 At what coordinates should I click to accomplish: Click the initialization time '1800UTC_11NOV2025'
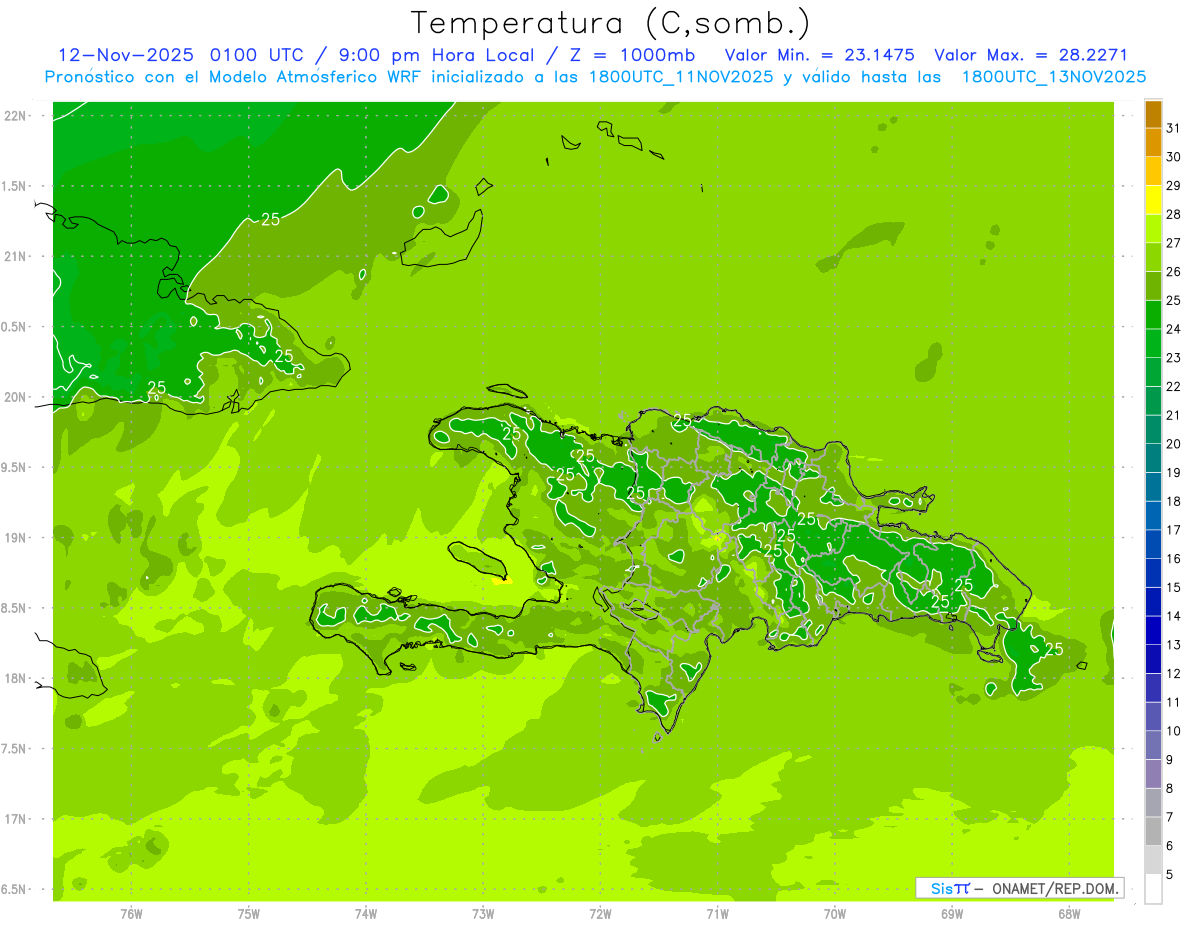coord(681,77)
